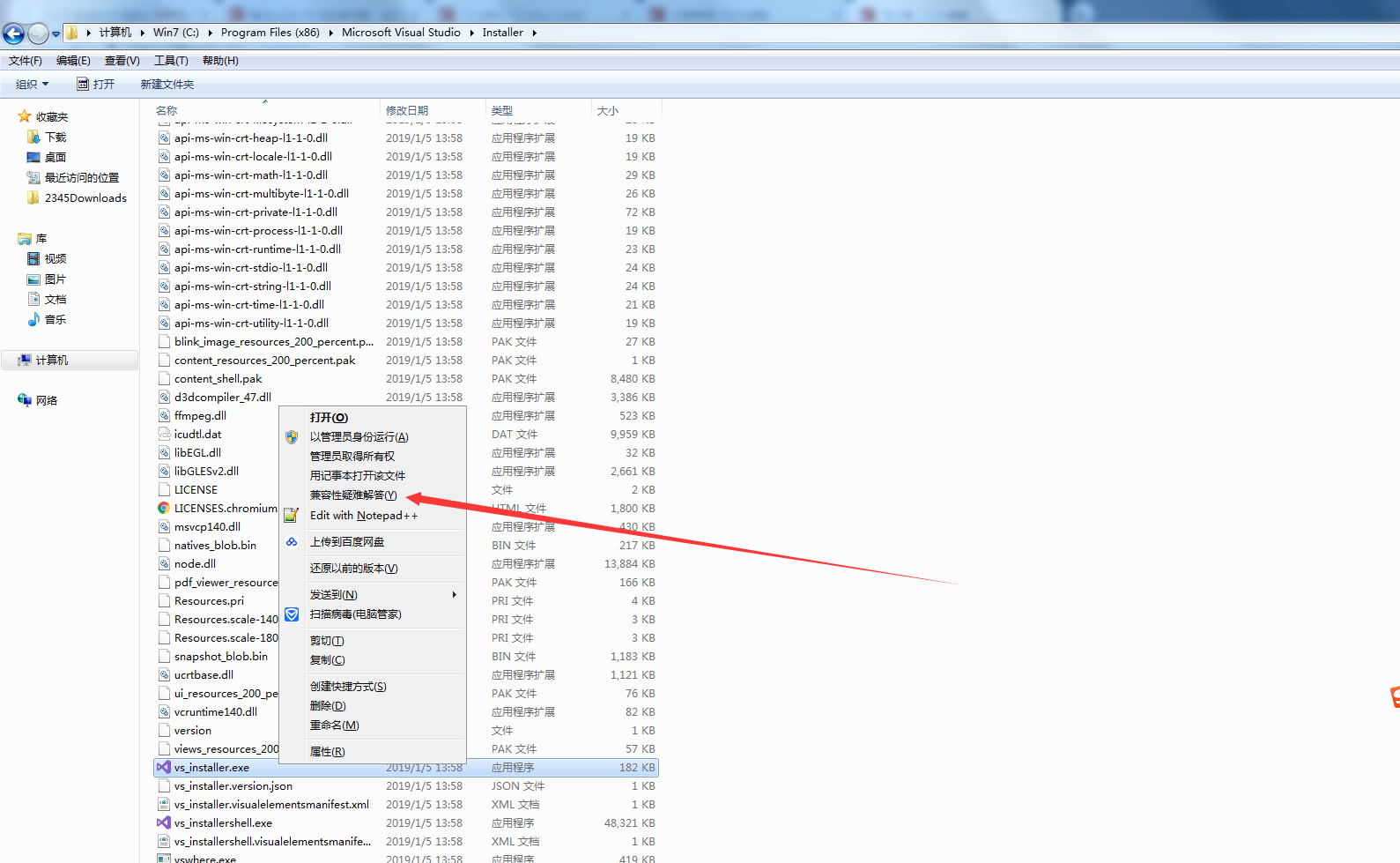This screenshot has height=863, width=1400.
Task: Click the 打开 button in toolbar
Action: 96,85
